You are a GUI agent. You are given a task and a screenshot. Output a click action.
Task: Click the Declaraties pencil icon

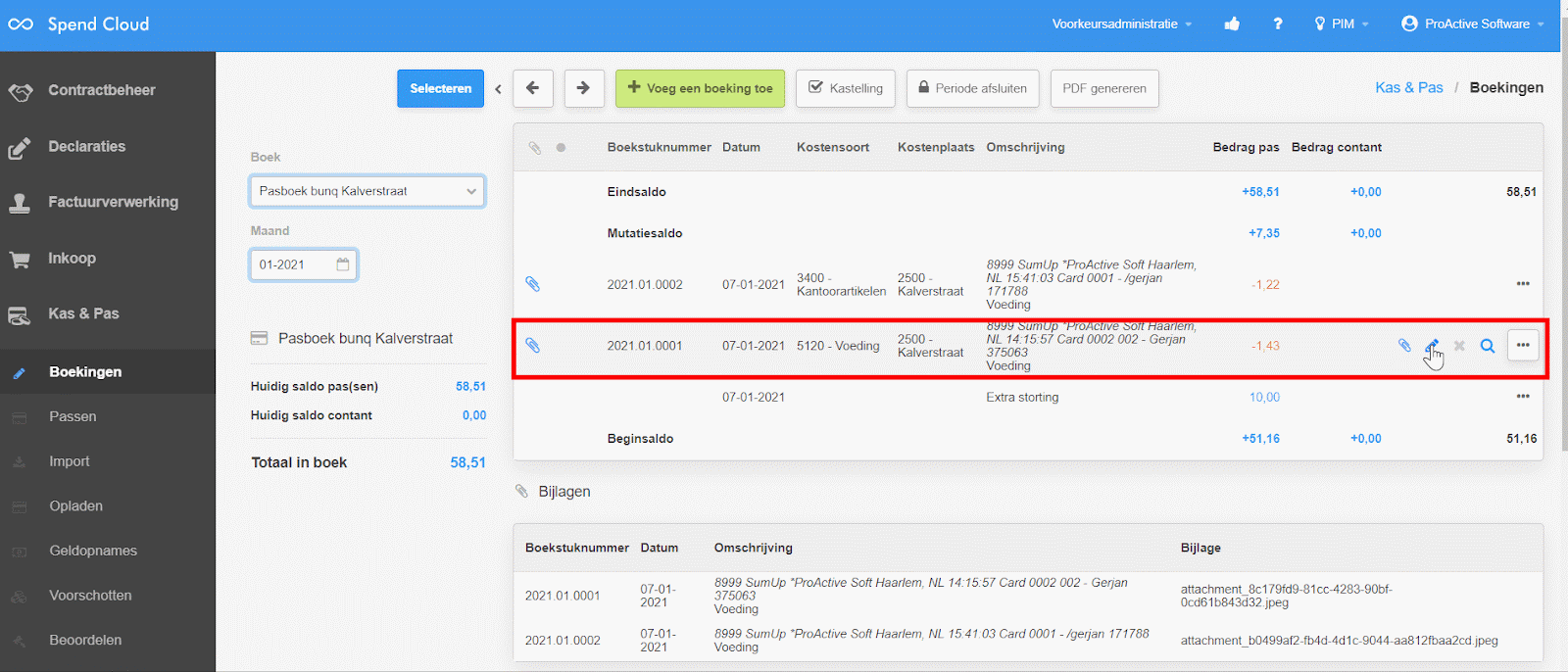tap(20, 148)
